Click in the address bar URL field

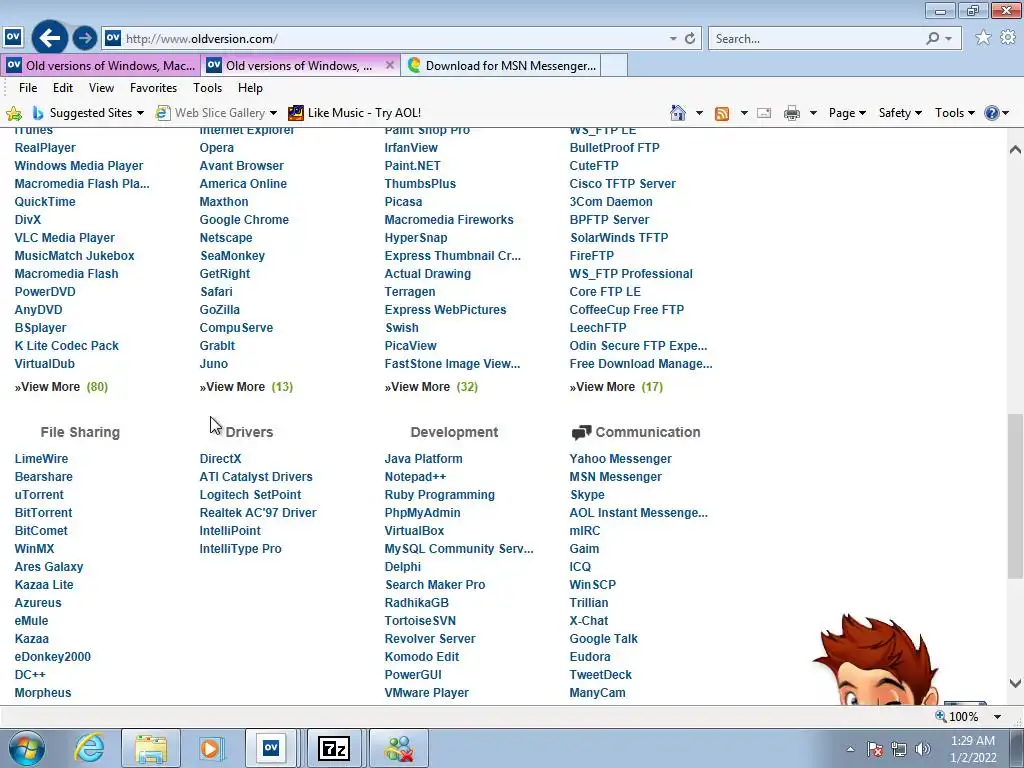[x=392, y=39]
